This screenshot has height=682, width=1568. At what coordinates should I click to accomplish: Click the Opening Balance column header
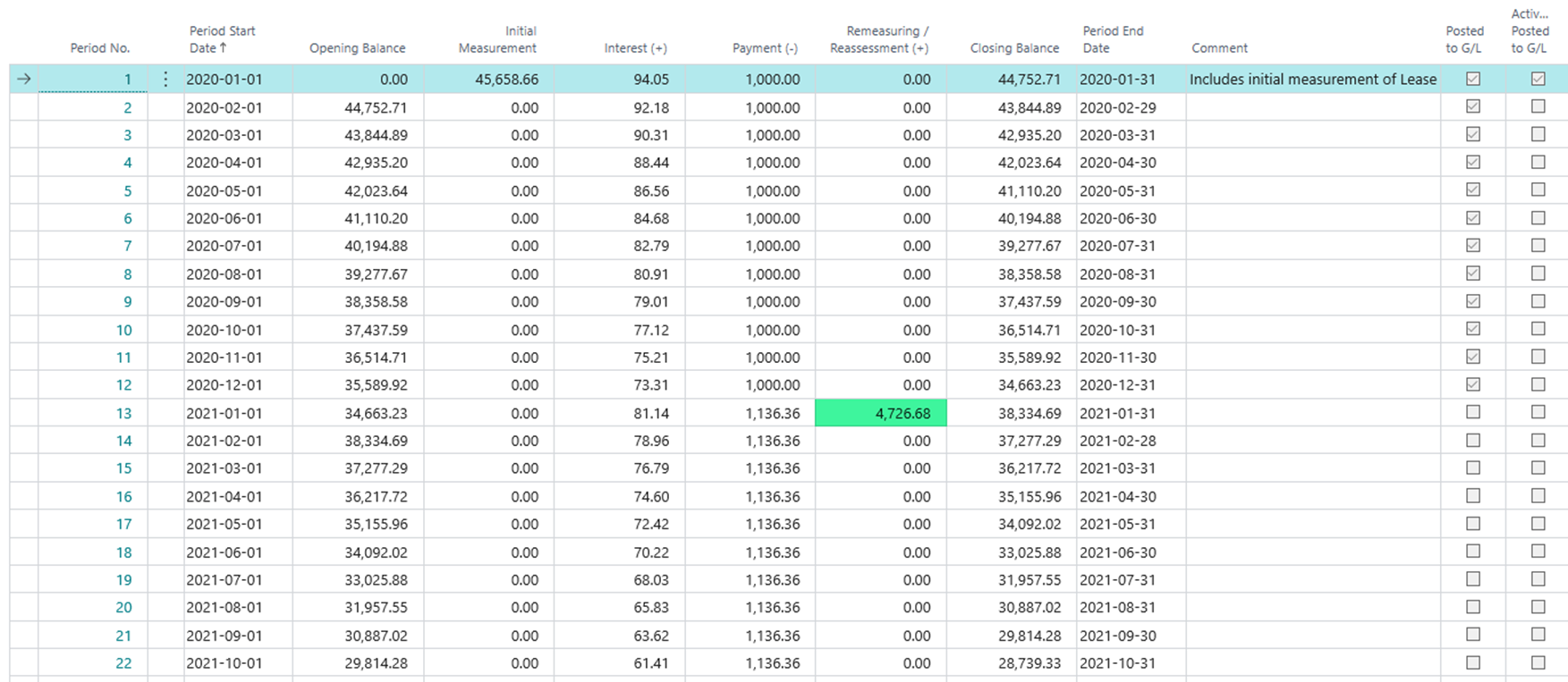click(x=358, y=48)
